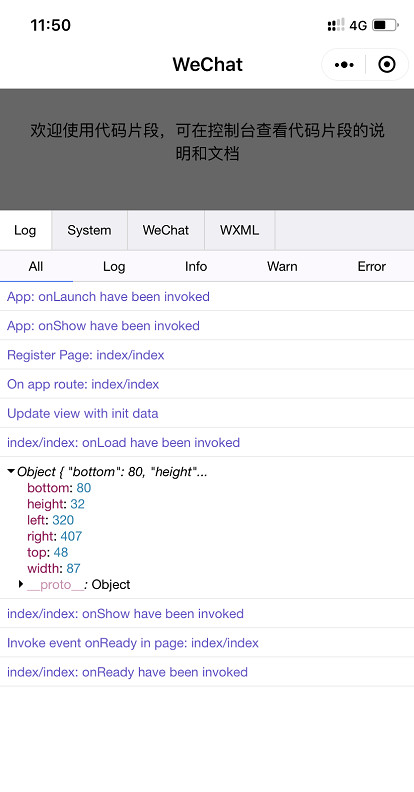Select On app route: index/index line

pos(207,384)
